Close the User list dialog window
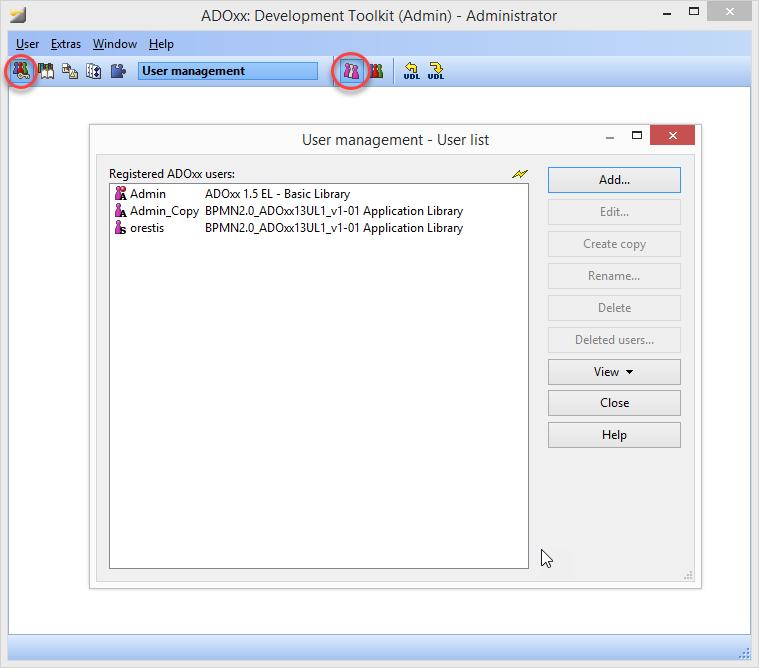This screenshot has height=668, width=759. [x=672, y=136]
